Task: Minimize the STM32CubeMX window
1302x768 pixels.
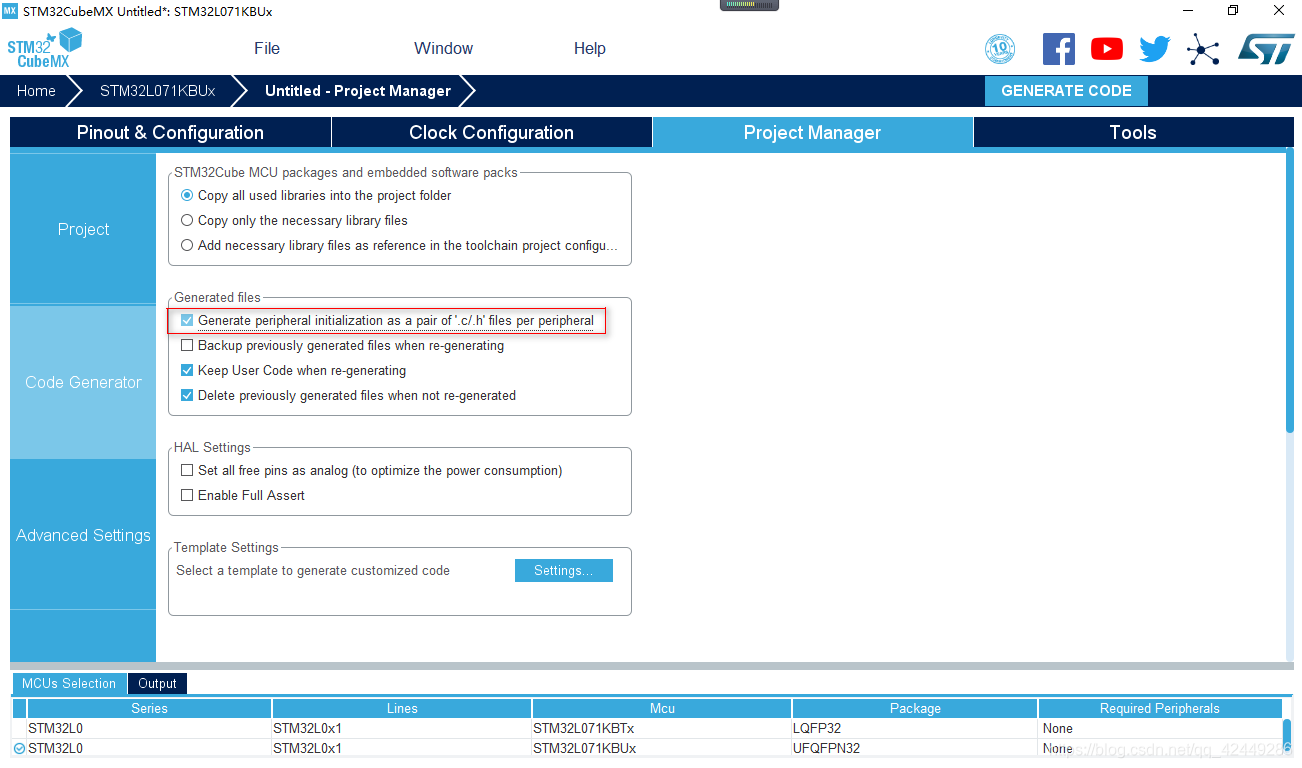Action: [x=1187, y=11]
